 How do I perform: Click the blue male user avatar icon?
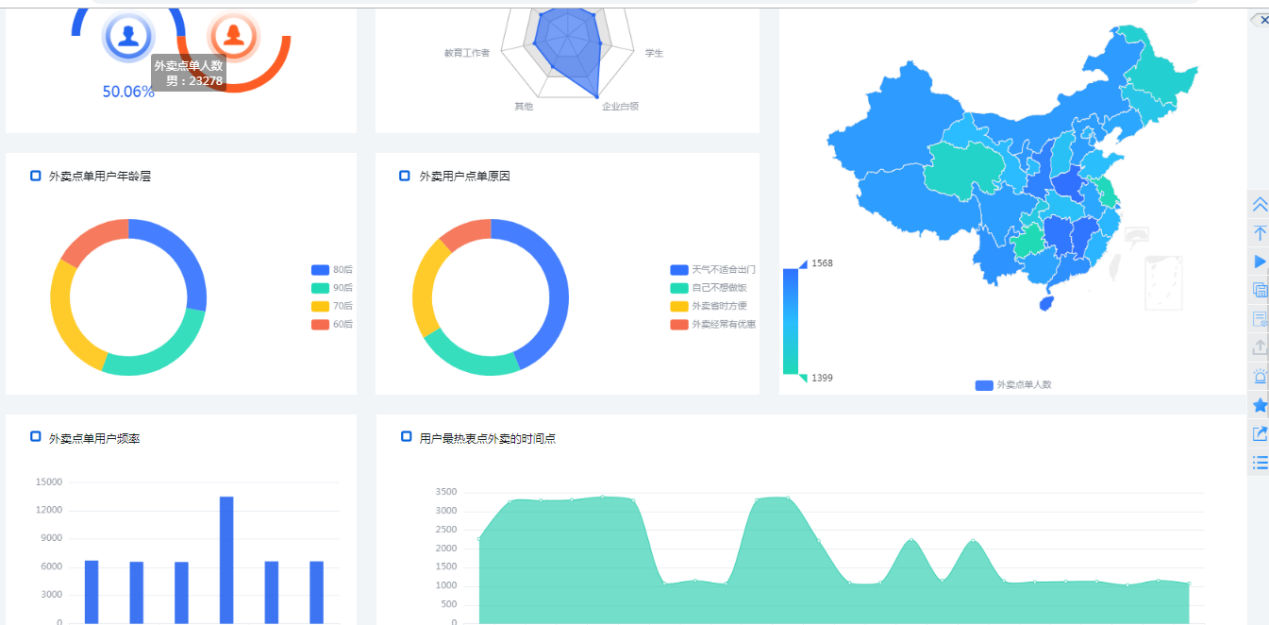click(x=128, y=37)
